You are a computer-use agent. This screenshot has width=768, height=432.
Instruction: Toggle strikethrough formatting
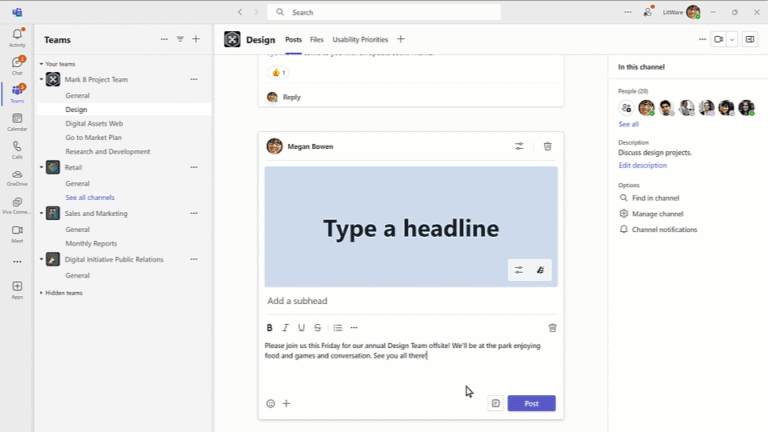[317, 328]
